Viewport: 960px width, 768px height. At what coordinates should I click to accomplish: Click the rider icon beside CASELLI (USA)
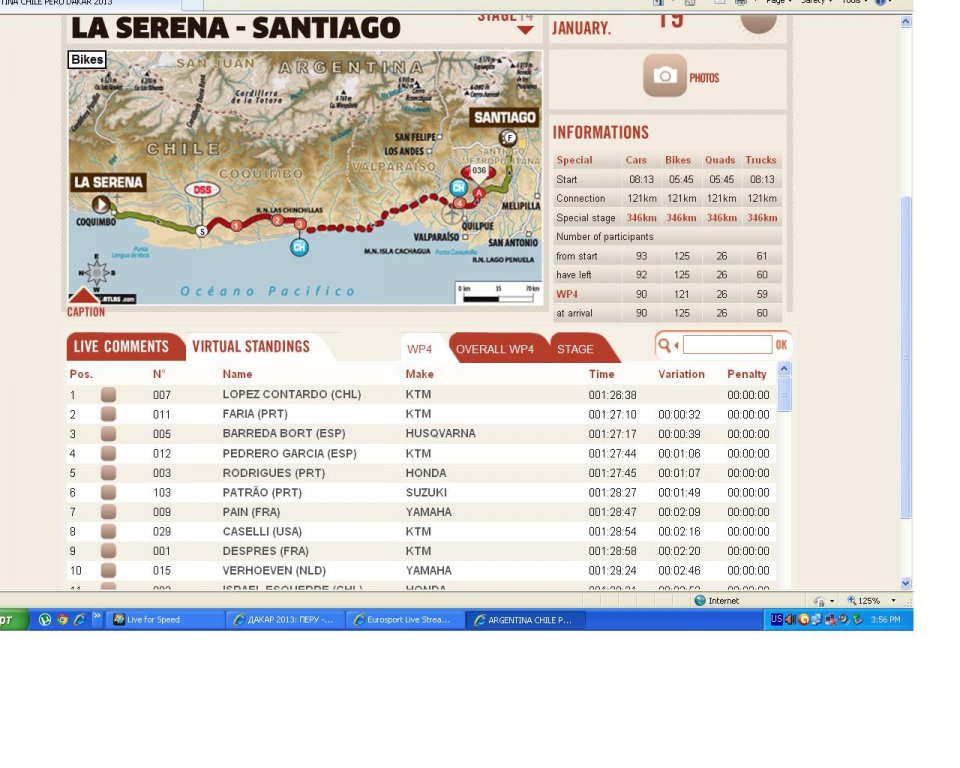pyautogui.click(x=108, y=532)
